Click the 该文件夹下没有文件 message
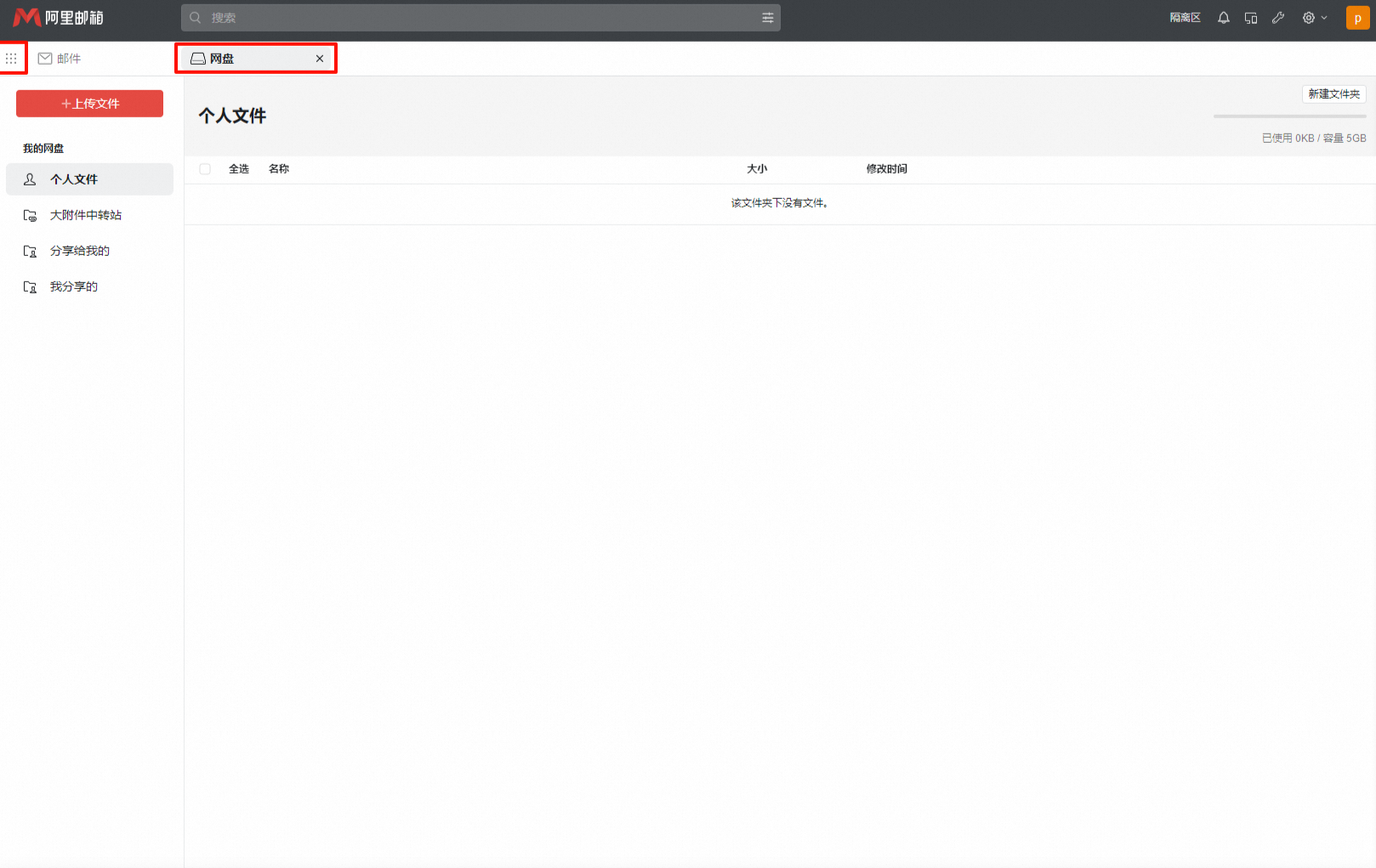The width and height of the screenshot is (1376, 868). pyautogui.click(x=780, y=203)
